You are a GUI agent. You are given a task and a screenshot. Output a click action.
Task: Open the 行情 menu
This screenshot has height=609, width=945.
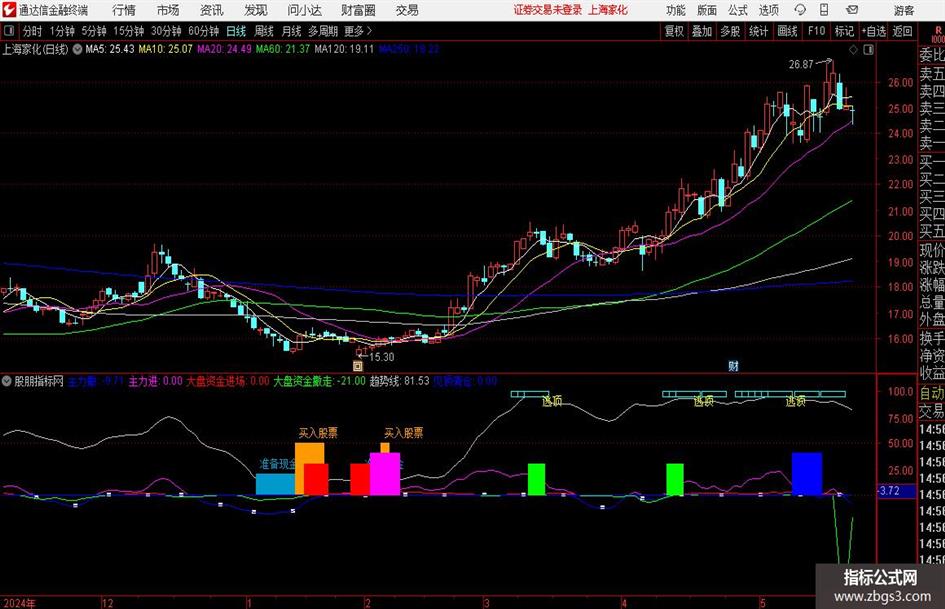click(124, 10)
